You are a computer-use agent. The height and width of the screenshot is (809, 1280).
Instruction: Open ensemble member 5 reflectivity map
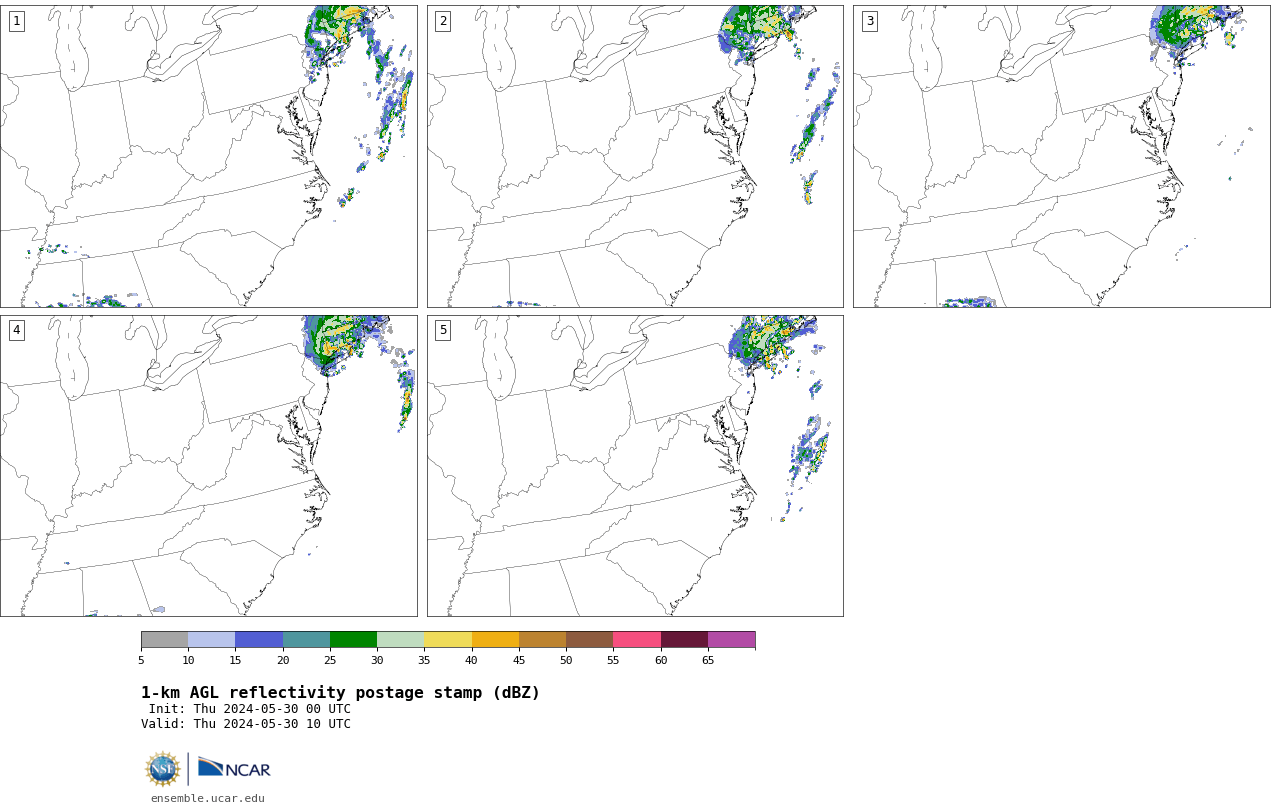tap(635, 466)
